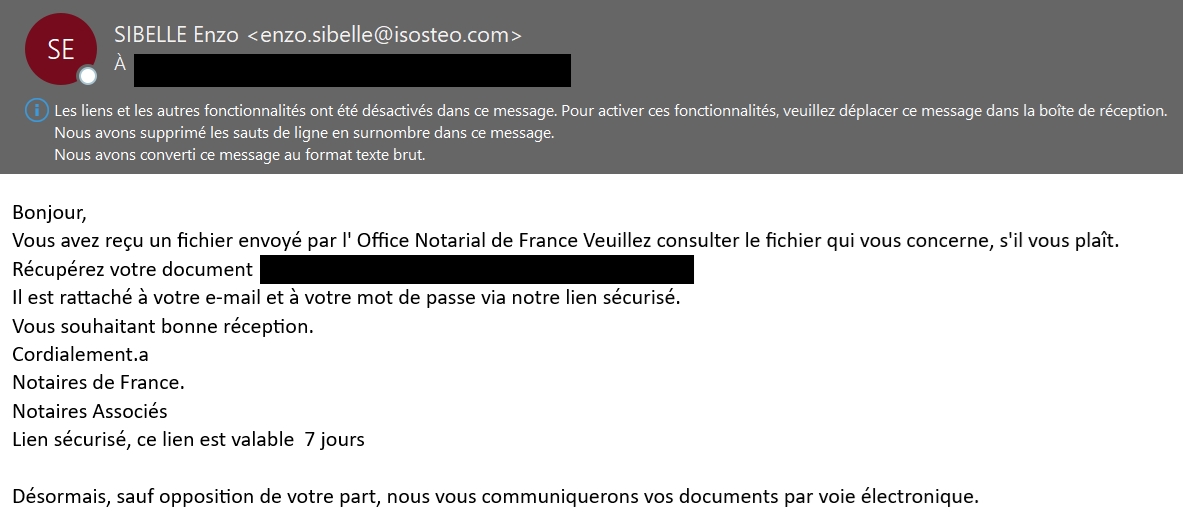Click the "Cordialement.a" closing line
This screenshot has height=521, width=1183.
(x=81, y=354)
